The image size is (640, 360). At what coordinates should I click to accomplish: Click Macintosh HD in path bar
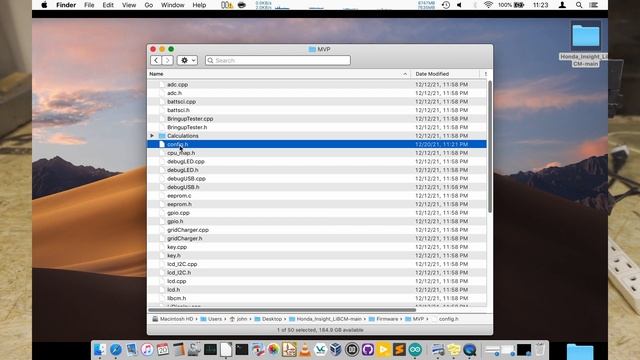[x=173, y=319]
